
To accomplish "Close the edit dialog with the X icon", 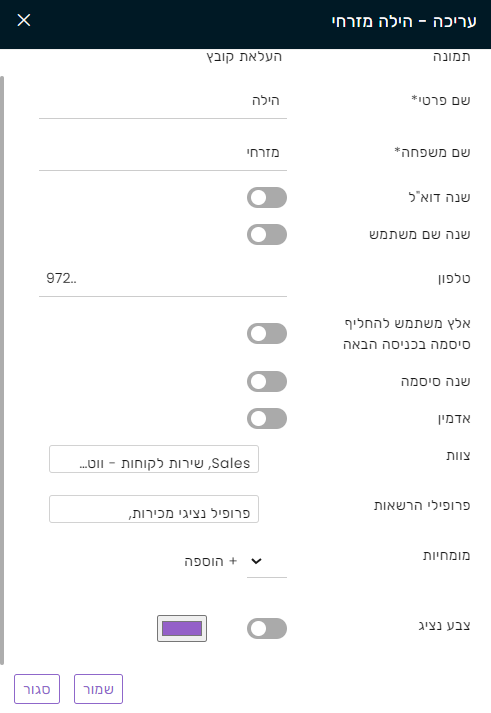I will (x=24, y=20).
